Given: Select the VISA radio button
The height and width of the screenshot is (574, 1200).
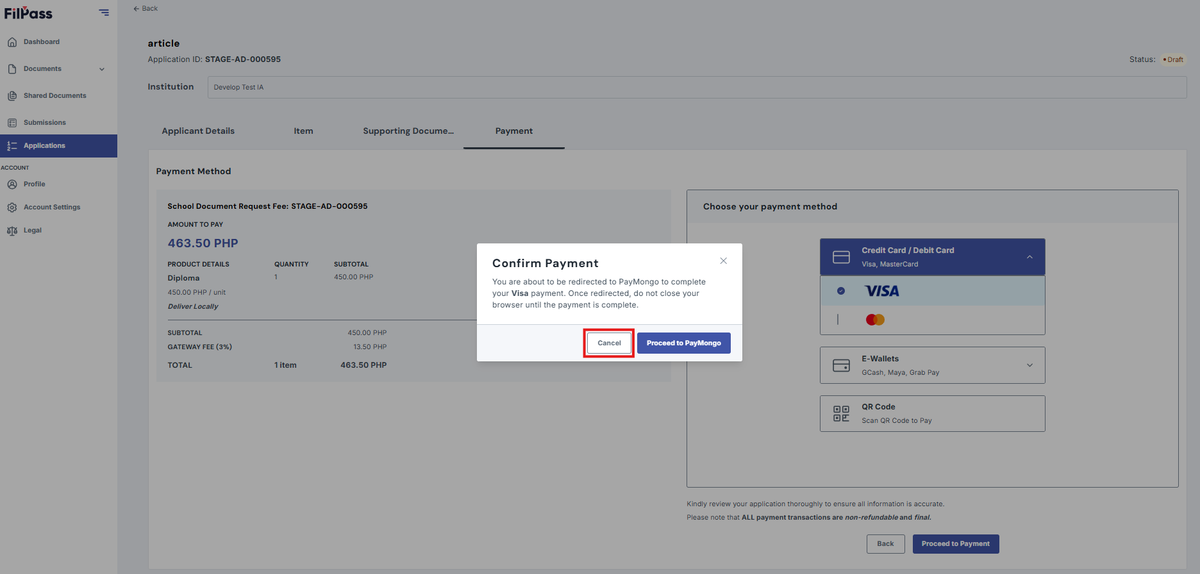Looking at the screenshot, I should pyautogui.click(x=840, y=291).
